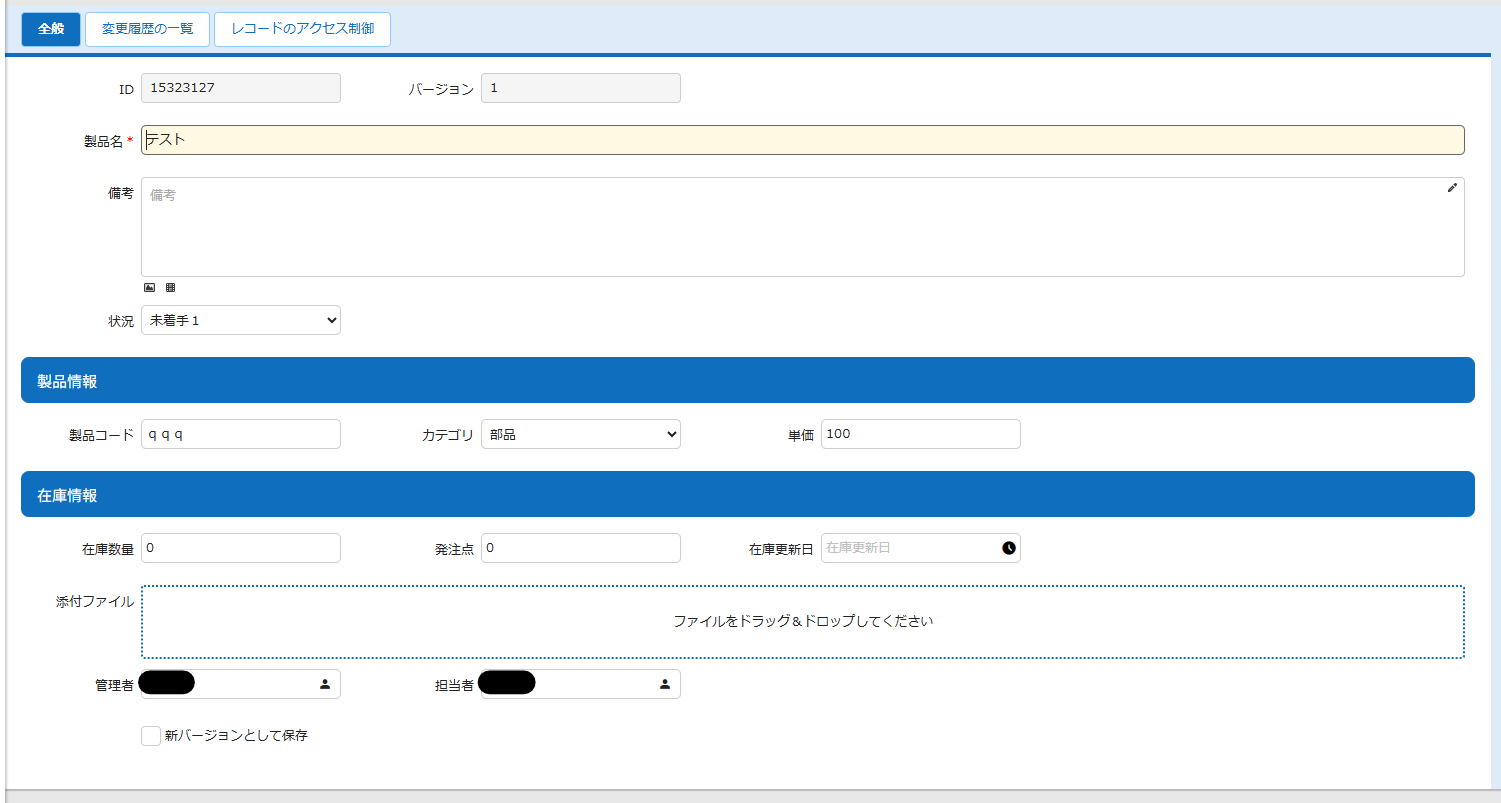Click the 発注点 input field
This screenshot has width=1501, height=803.
pos(581,548)
